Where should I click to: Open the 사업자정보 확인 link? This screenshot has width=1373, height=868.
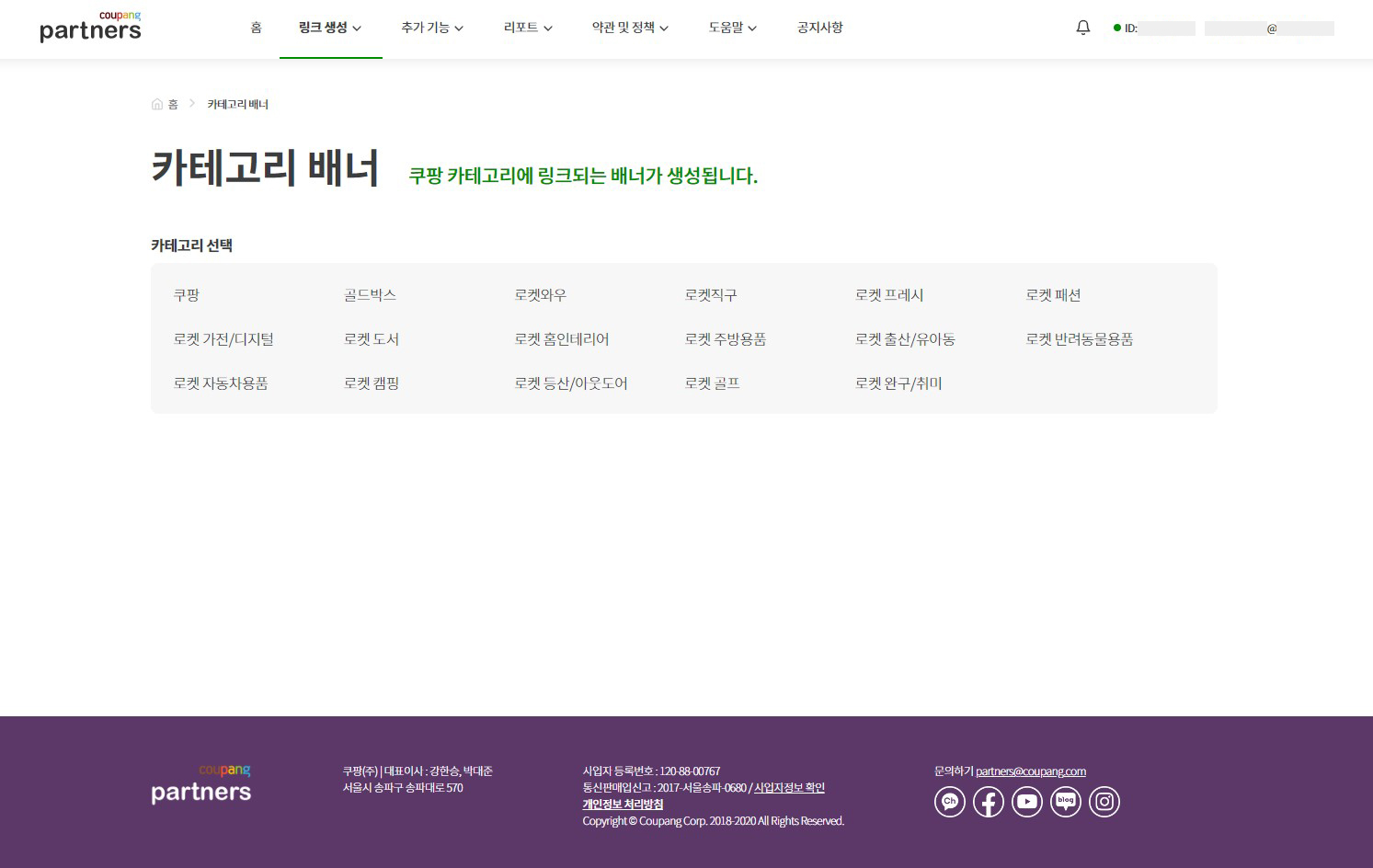(x=789, y=788)
